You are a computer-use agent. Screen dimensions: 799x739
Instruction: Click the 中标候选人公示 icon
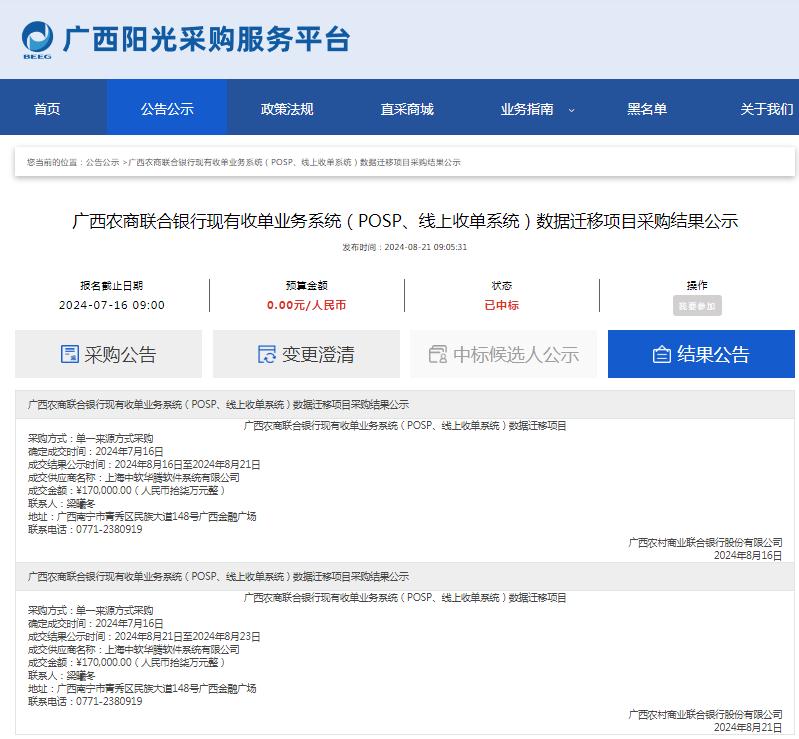(438, 354)
